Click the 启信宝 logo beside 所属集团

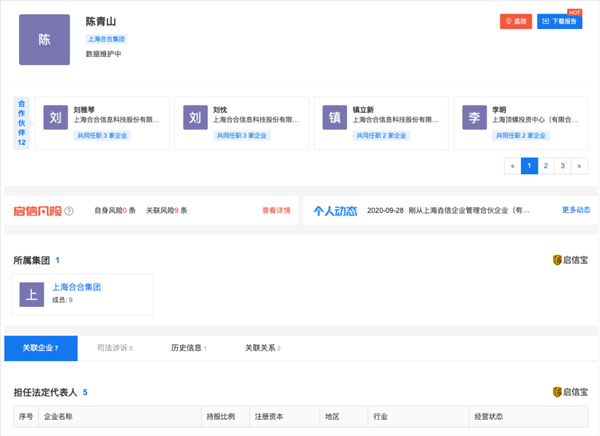point(570,260)
